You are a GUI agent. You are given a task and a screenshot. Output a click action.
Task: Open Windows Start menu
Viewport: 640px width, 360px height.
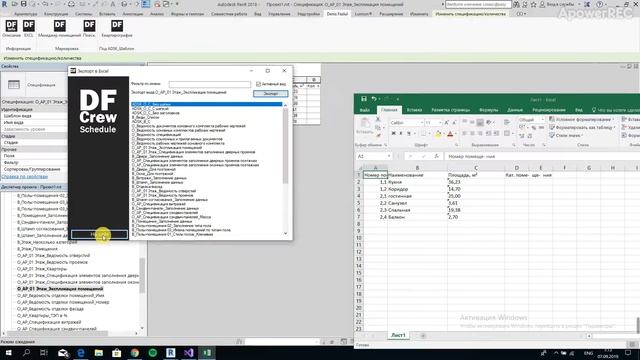click(x=8, y=353)
